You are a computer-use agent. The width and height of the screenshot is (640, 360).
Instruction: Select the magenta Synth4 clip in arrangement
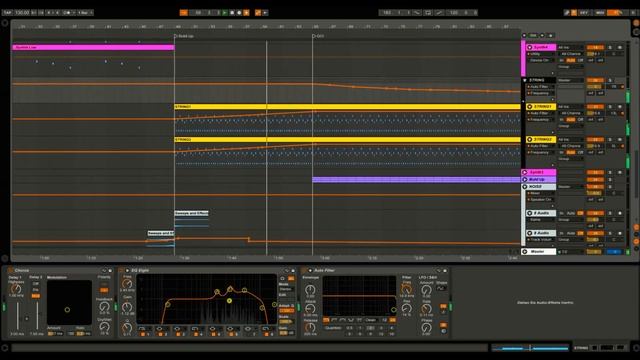tap(93, 47)
